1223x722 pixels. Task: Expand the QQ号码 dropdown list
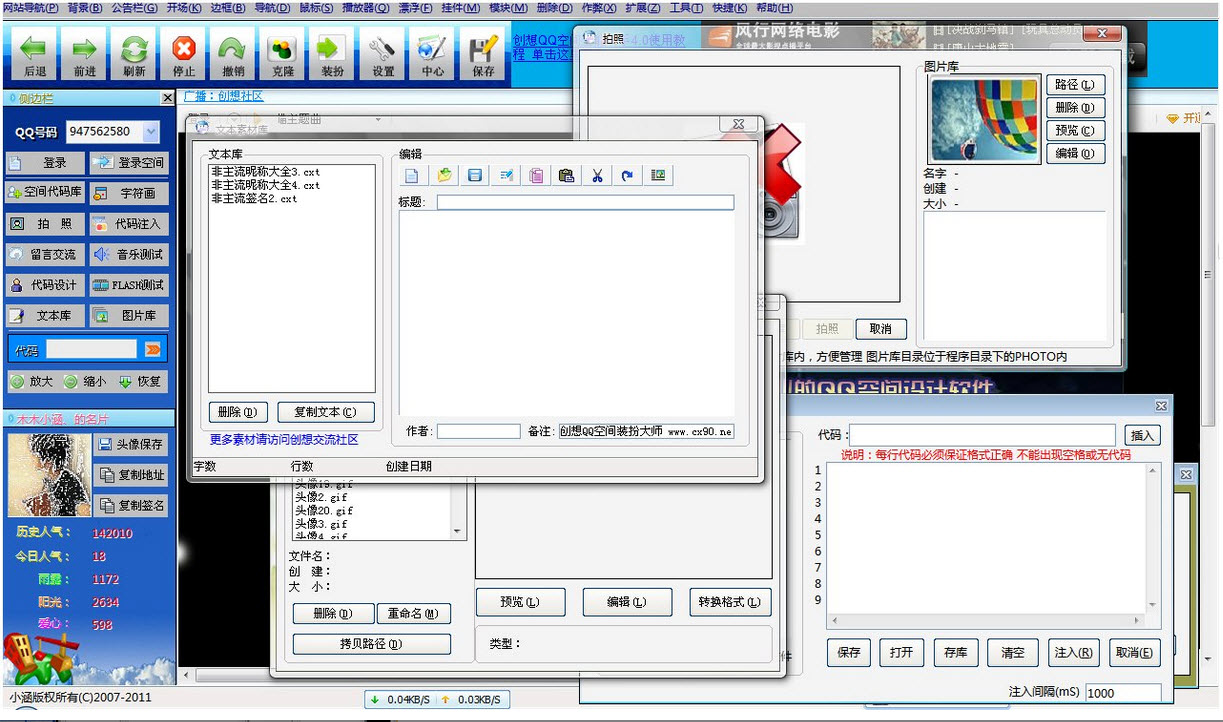151,132
